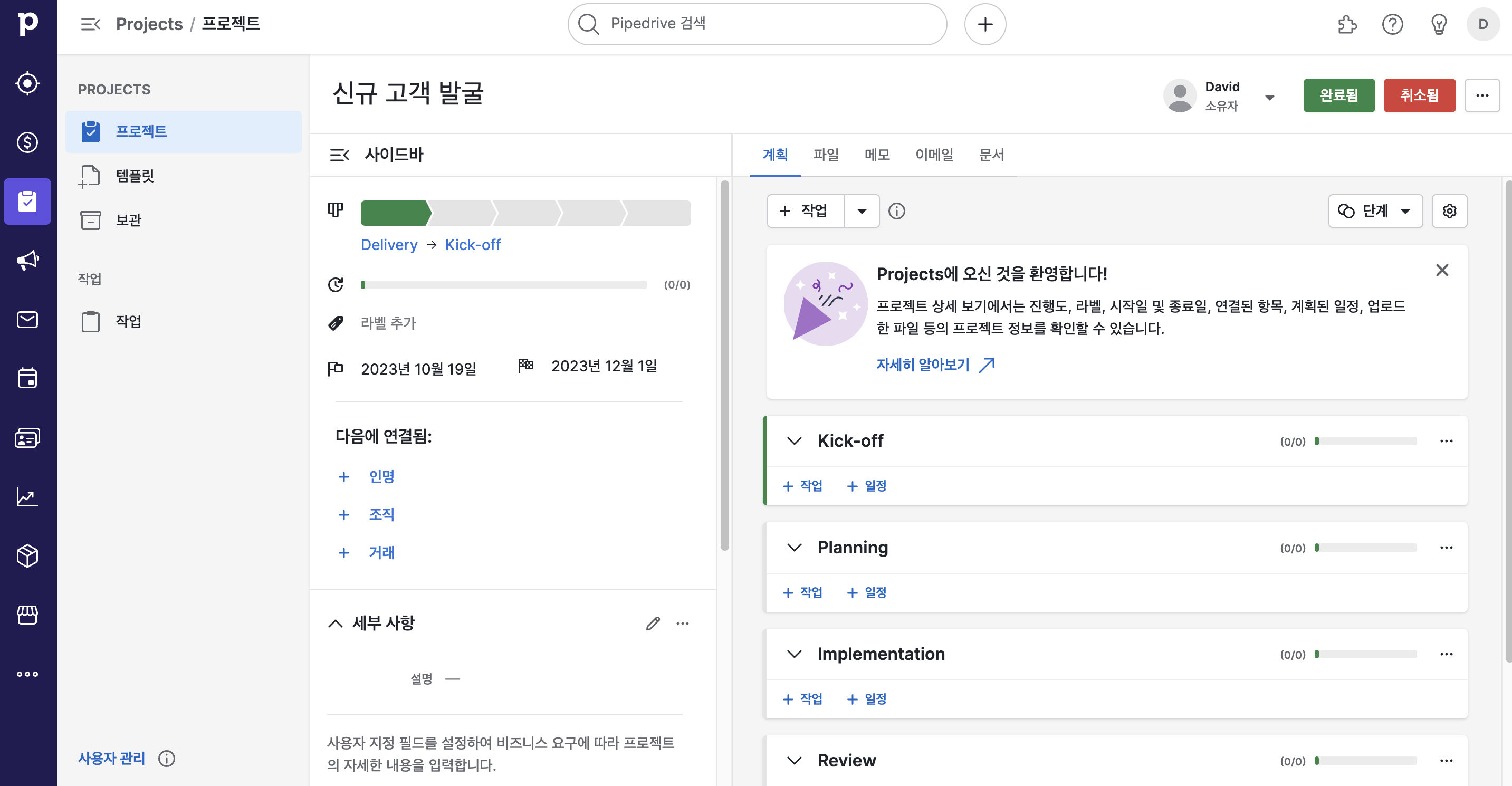Click the green Kick-off stage in phase bar
1512x786 pixels.
[x=395, y=213]
